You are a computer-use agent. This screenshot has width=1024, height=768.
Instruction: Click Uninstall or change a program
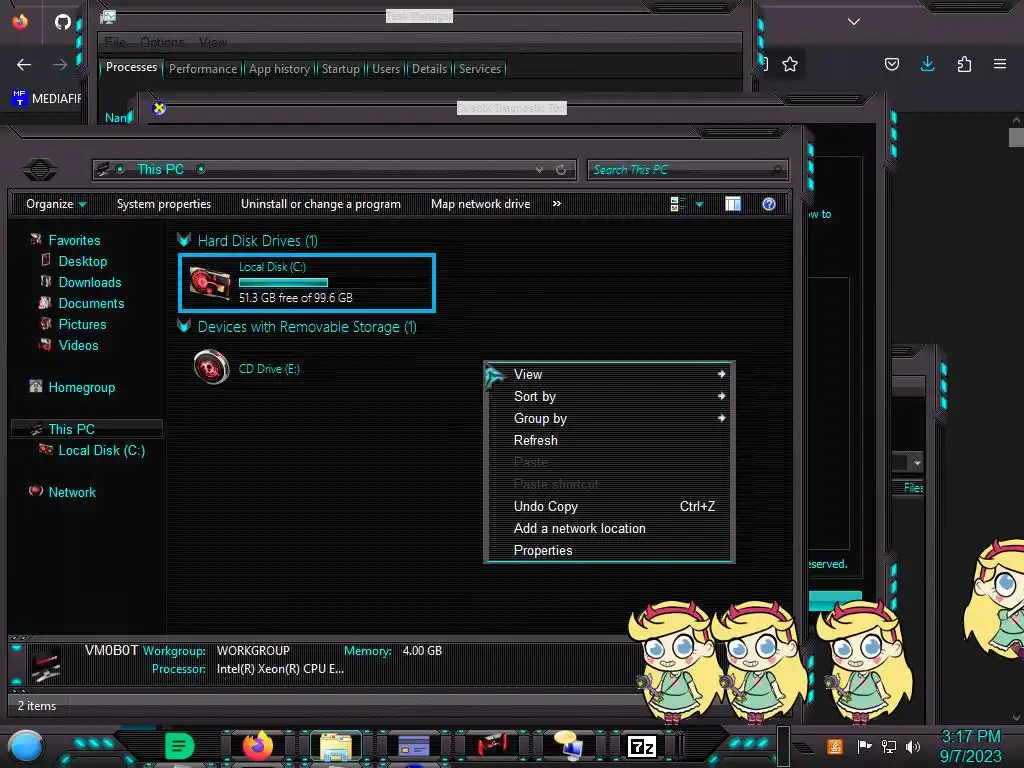coord(321,204)
